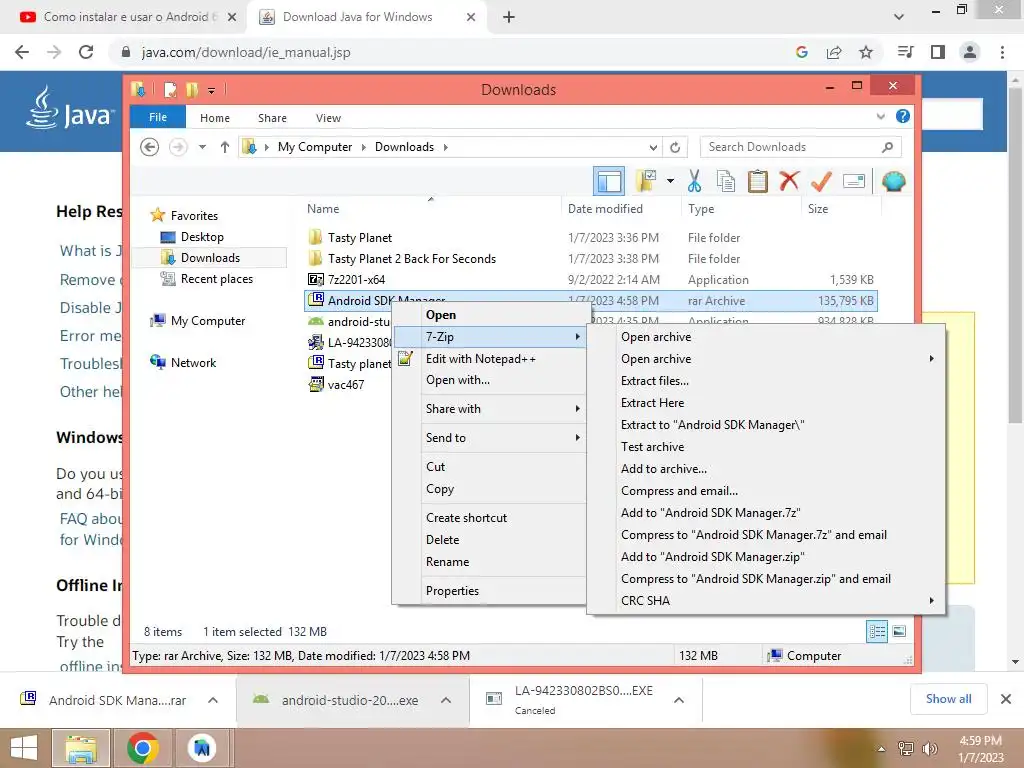The height and width of the screenshot is (768, 1024).
Task: Refresh the Downloads folder view
Action: coord(675,147)
